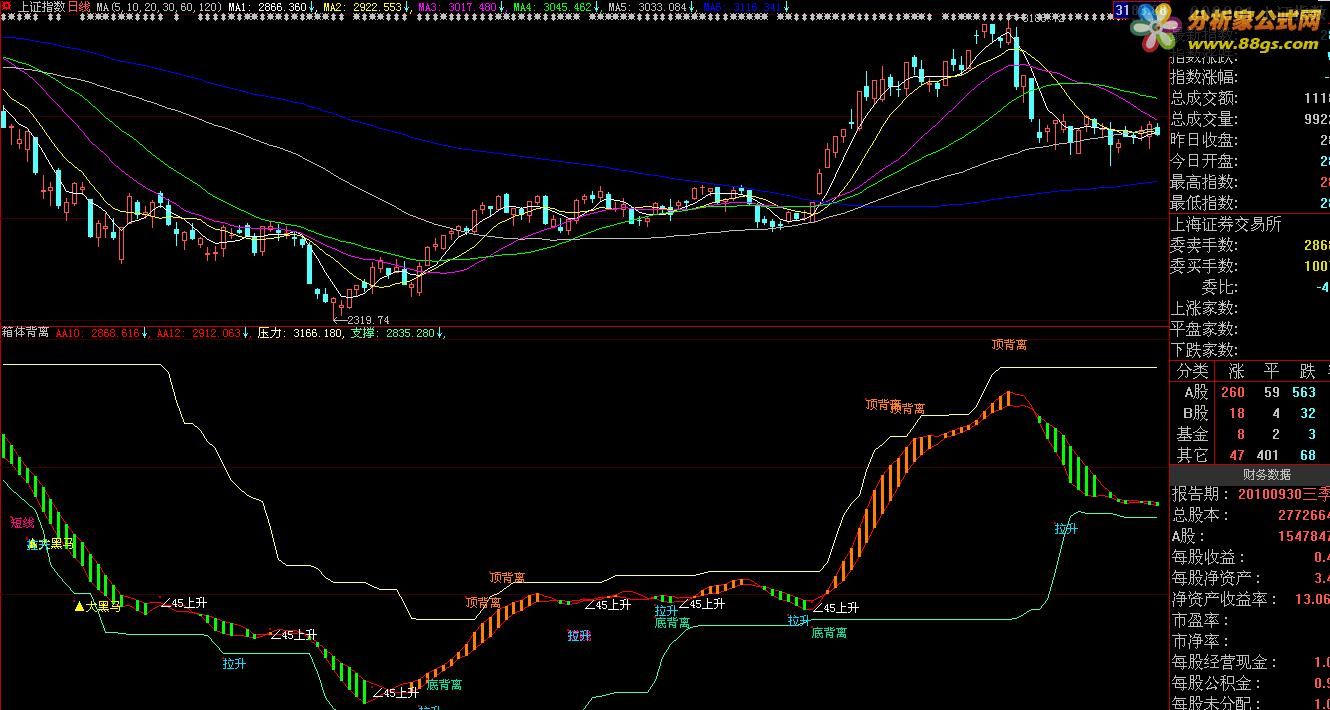1330x710 pixels.
Task: Click the AA12 value 2912.063
Action: [x=216, y=332]
